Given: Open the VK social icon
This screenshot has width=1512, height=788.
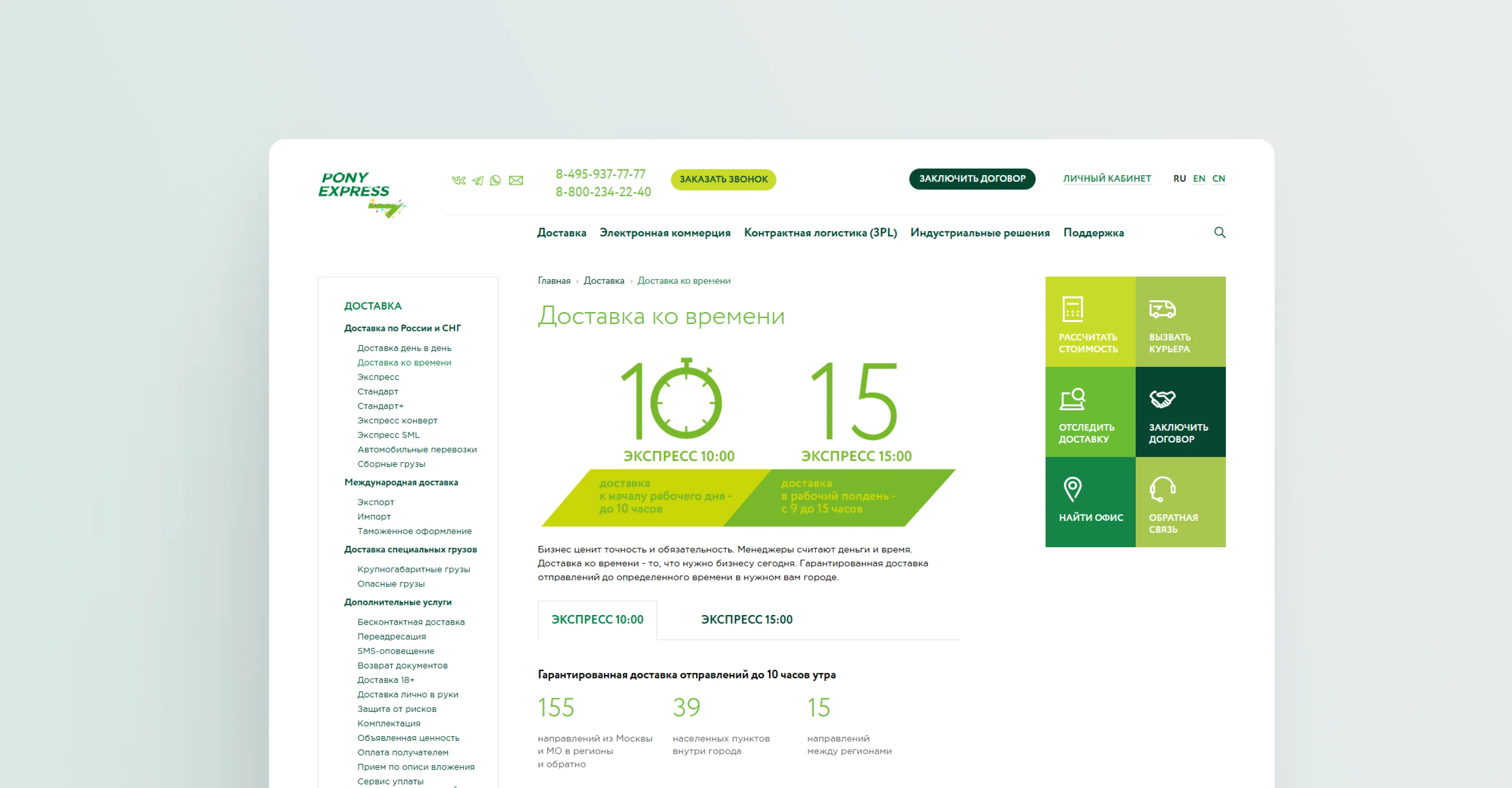Looking at the screenshot, I should 458,180.
